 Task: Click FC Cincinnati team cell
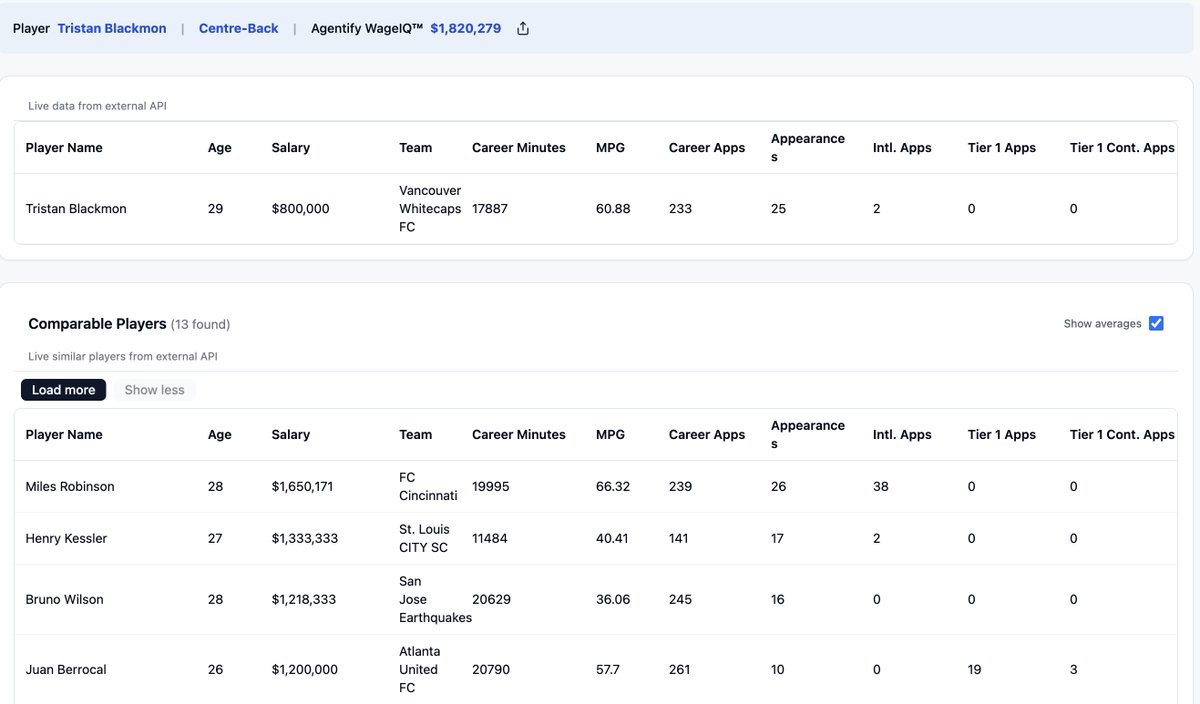pos(428,487)
